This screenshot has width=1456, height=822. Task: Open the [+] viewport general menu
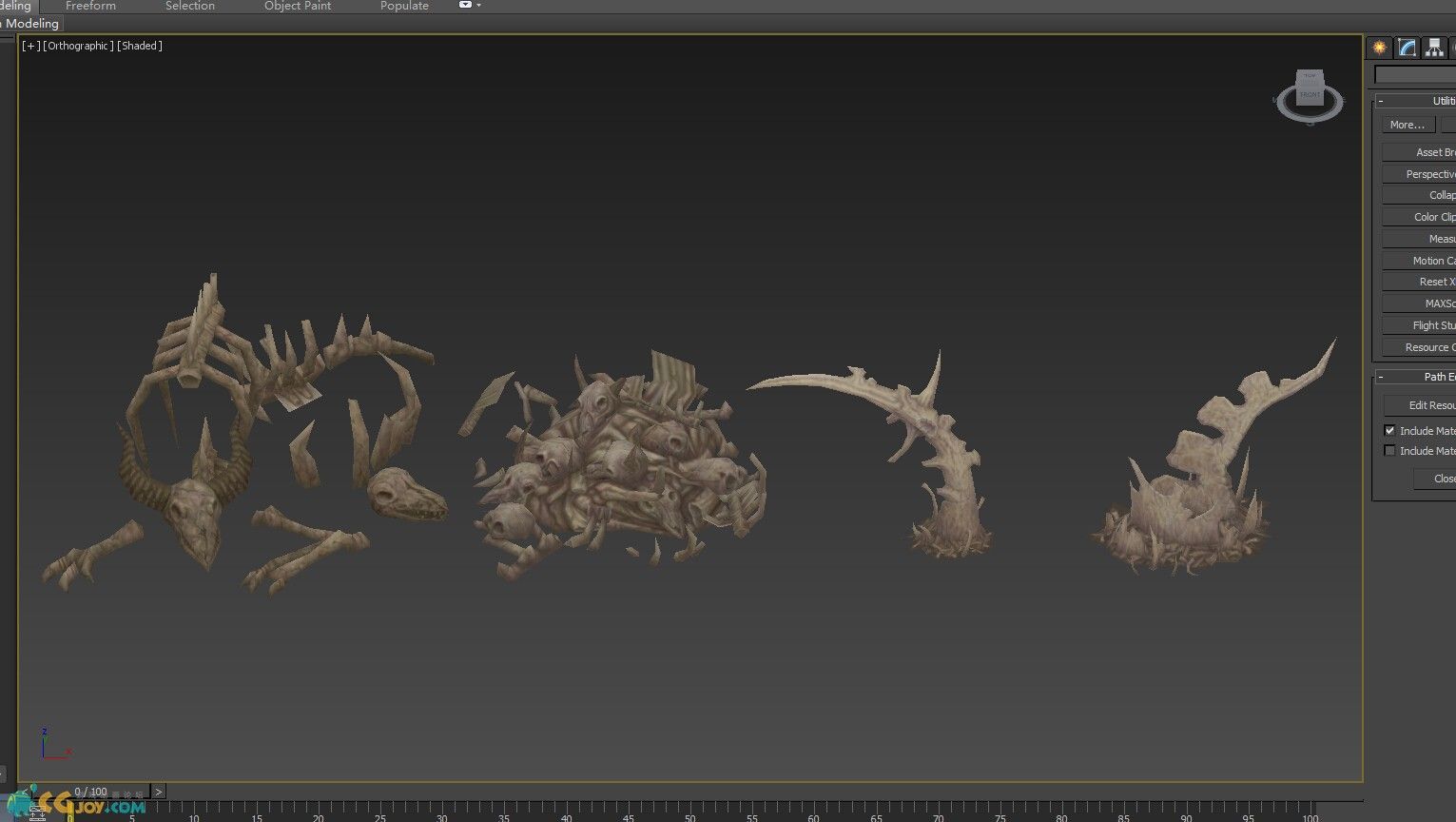(31, 46)
